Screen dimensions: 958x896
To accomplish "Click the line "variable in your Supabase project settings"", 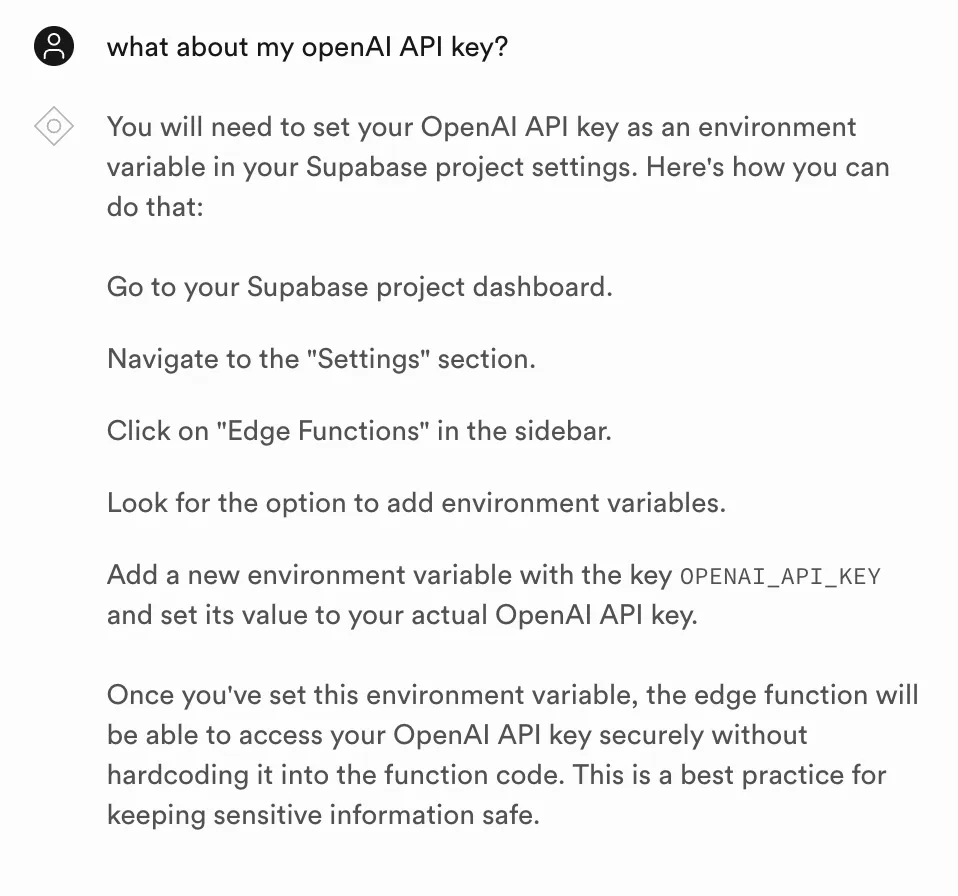I will (x=372, y=167).
